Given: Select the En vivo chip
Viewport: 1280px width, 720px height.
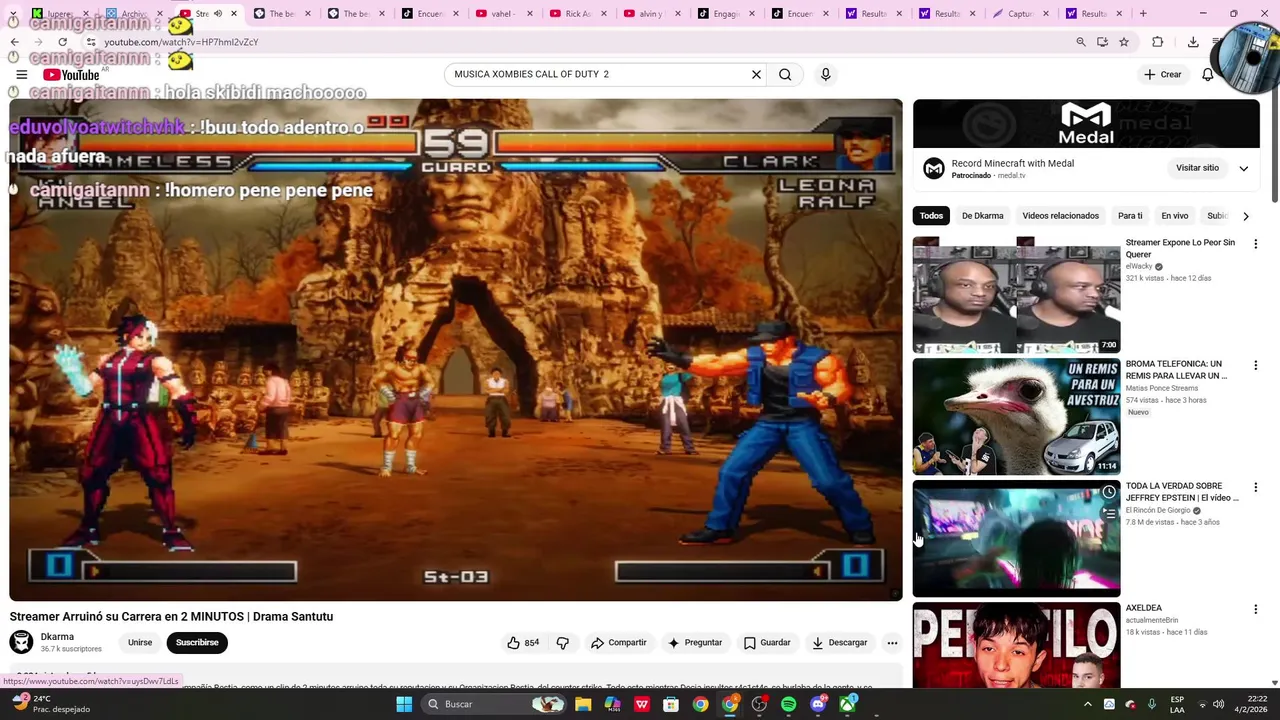Looking at the screenshot, I should (x=1174, y=216).
